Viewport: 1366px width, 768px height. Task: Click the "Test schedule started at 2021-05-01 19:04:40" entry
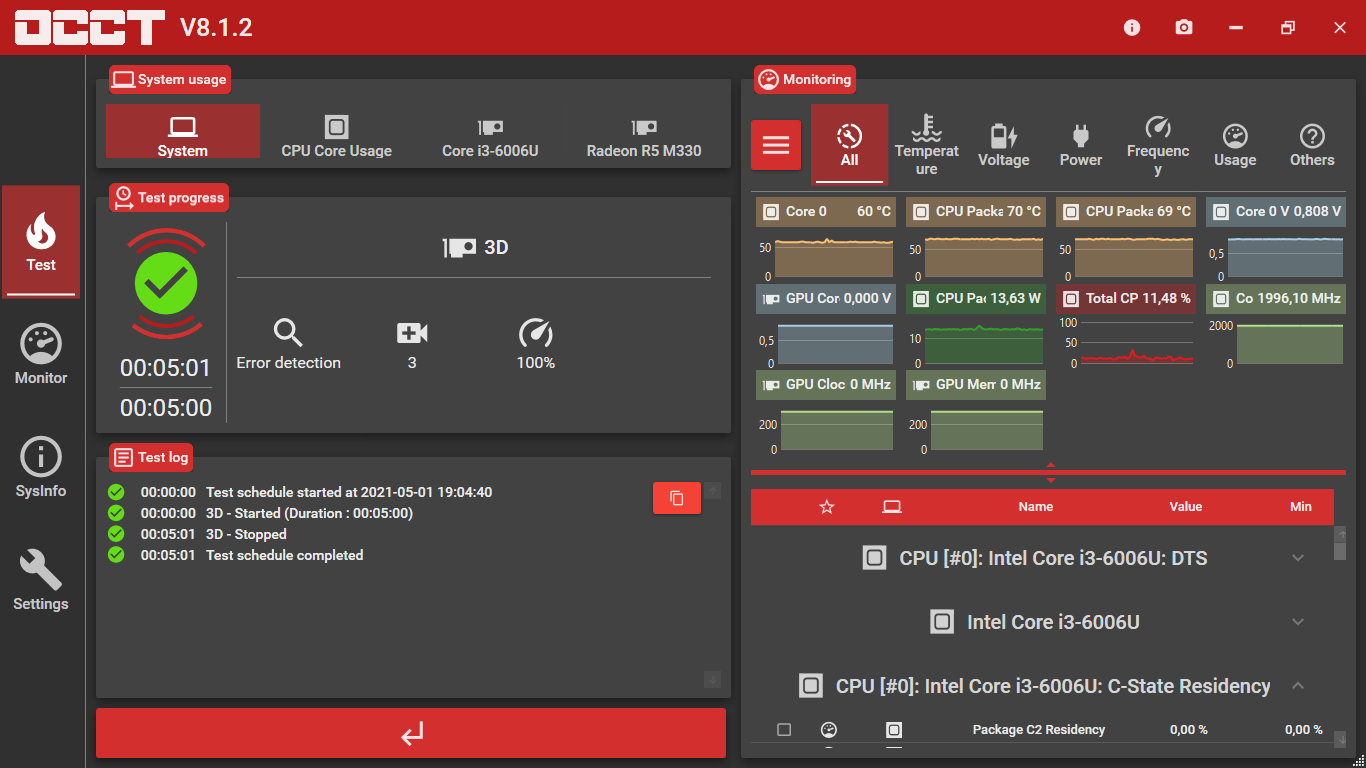click(349, 492)
